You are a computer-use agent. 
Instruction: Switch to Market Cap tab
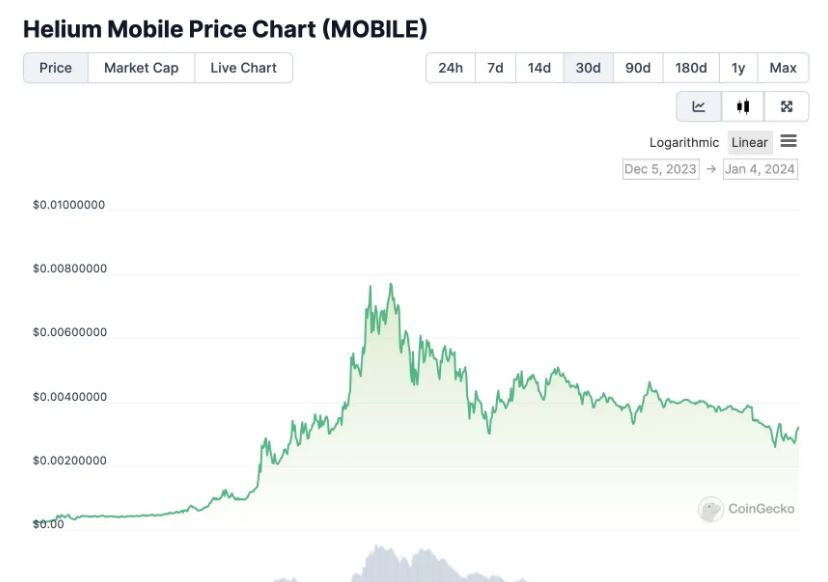141,68
